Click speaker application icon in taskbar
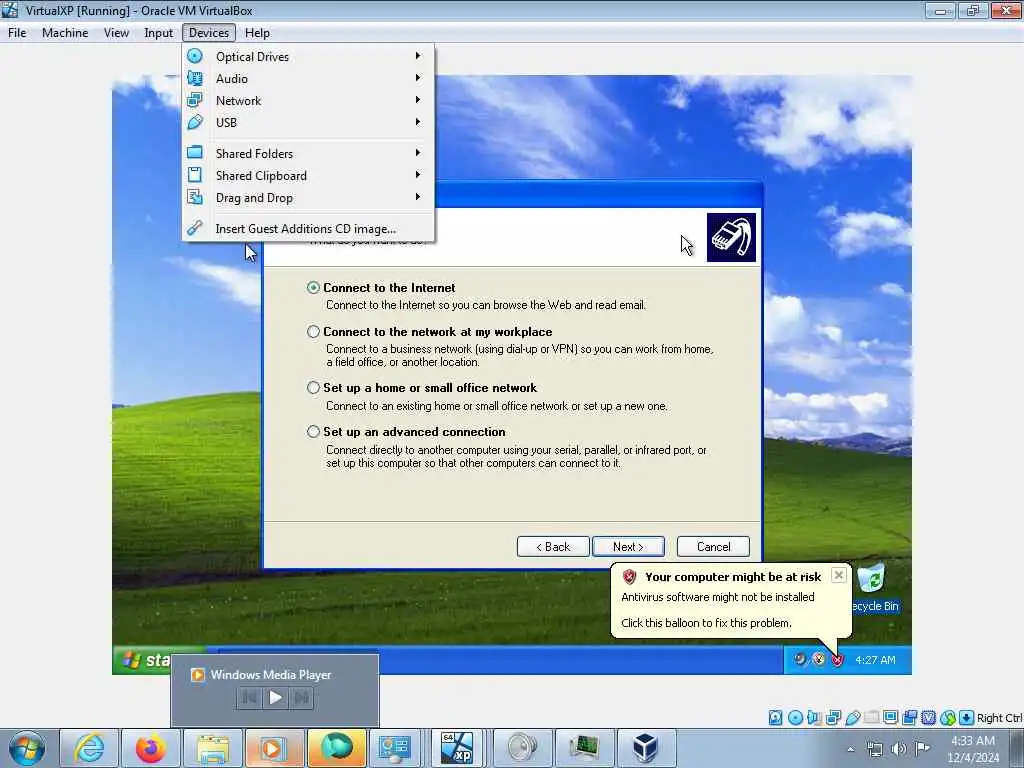1024x768 pixels. pos(522,748)
